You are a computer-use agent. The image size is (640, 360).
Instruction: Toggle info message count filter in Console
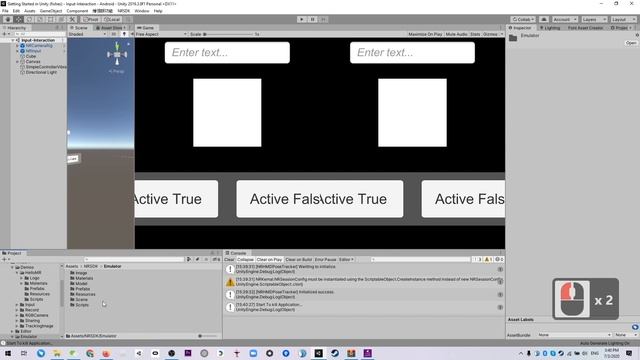click(x=478, y=259)
